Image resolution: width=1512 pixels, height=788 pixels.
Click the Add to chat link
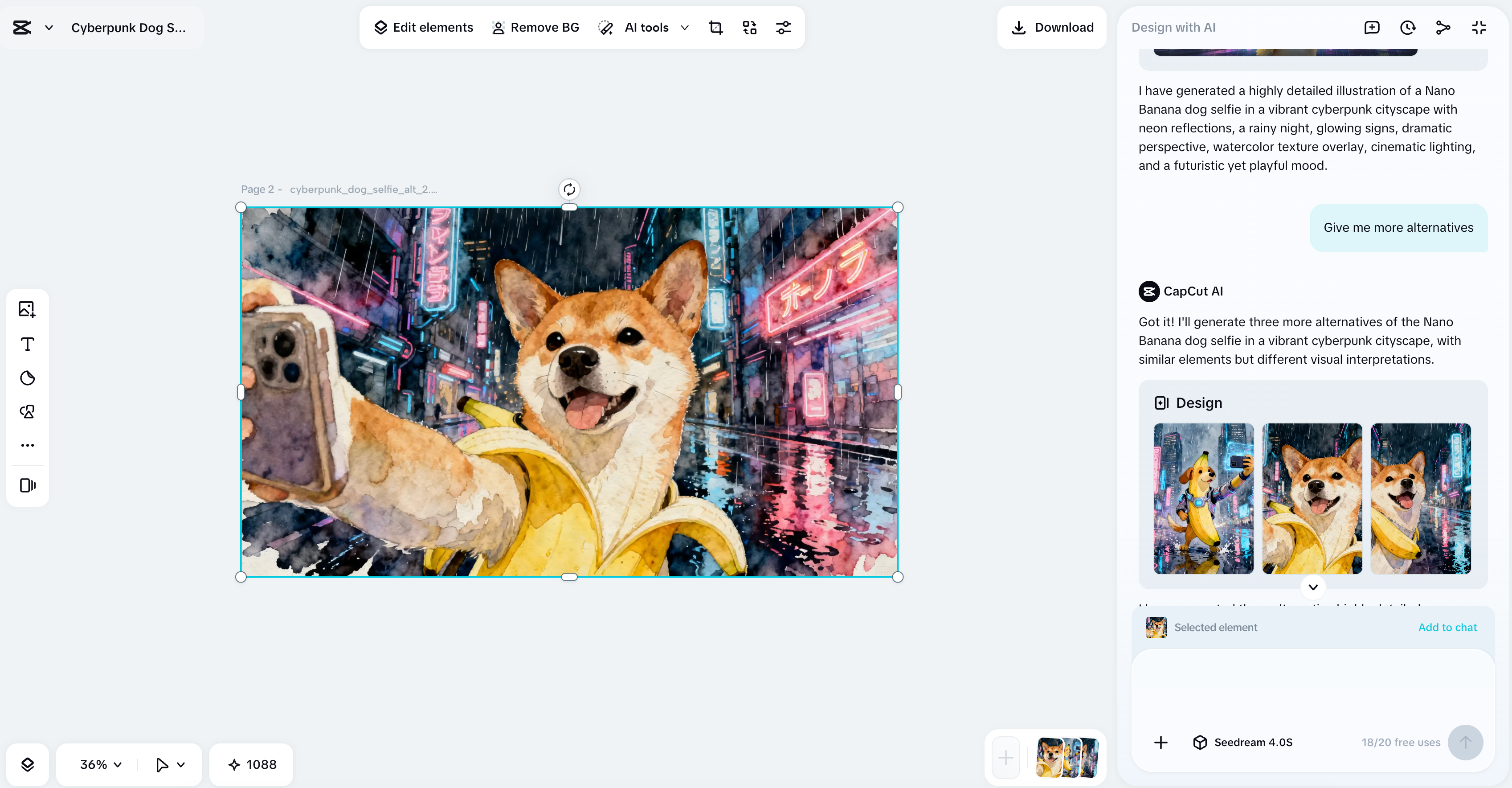coord(1447,627)
